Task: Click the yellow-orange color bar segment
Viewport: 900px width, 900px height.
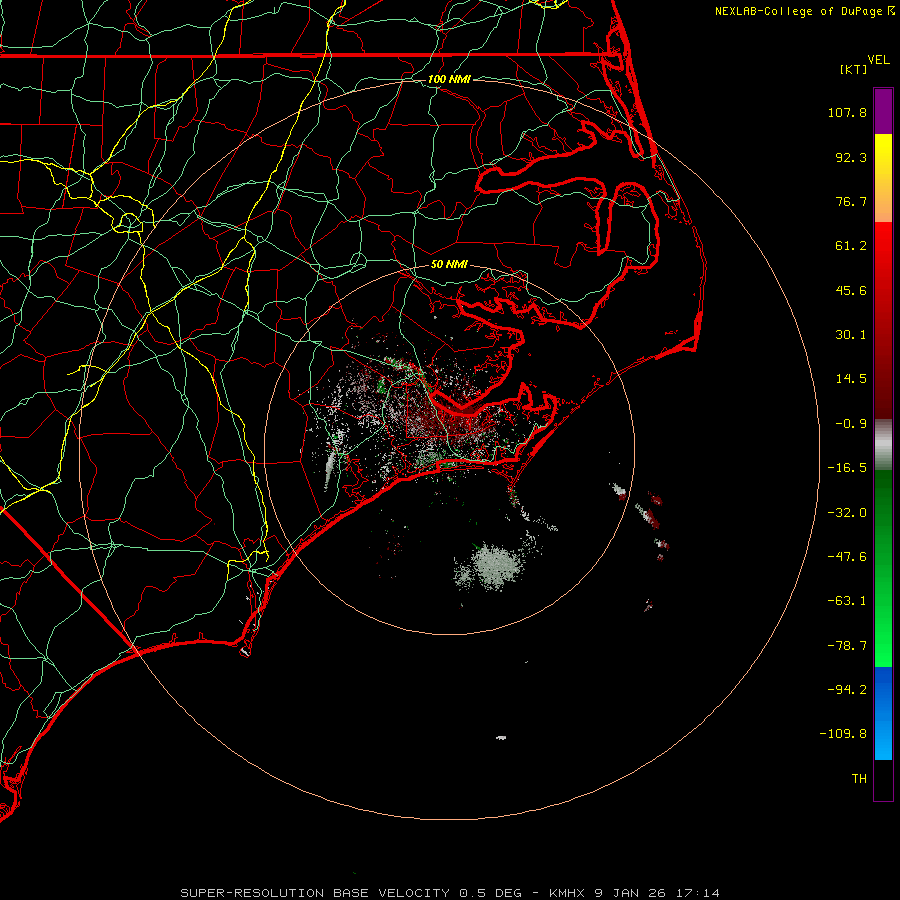Action: click(883, 178)
